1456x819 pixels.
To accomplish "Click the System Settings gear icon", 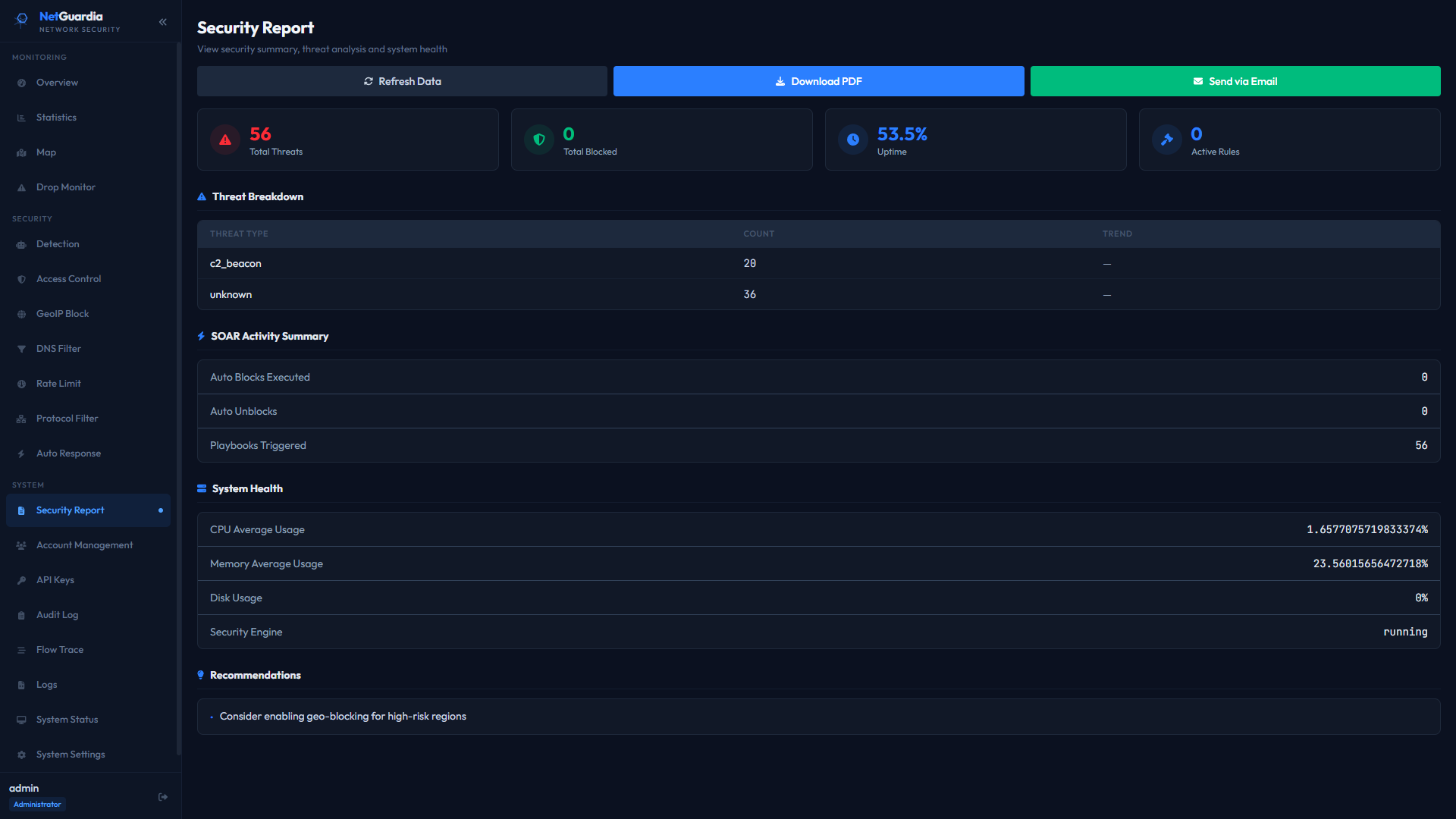I will click(x=21, y=755).
